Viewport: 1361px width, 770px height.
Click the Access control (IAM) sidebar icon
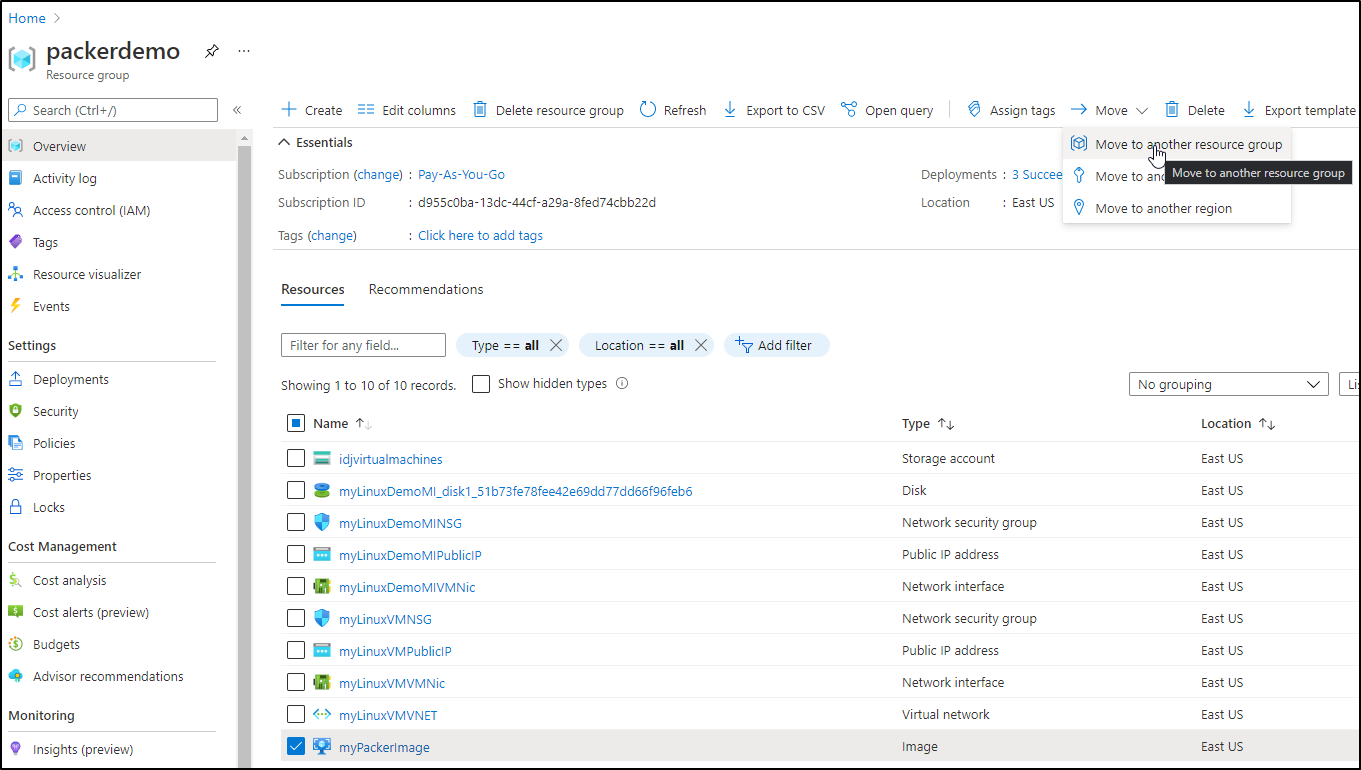click(x=15, y=210)
